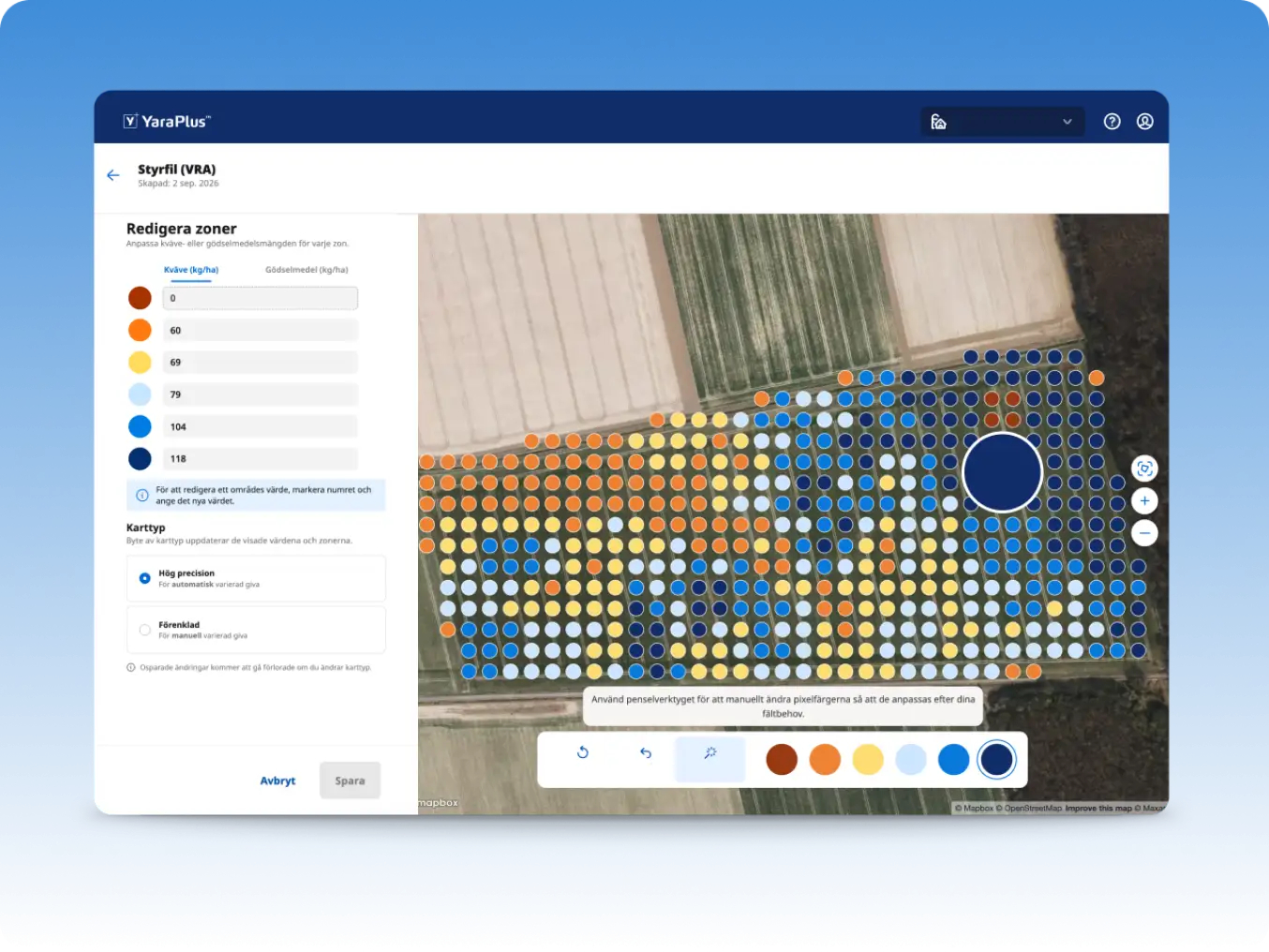This screenshot has width=1269, height=952.
Task: Select the Förenklad map type
Action: point(256,630)
